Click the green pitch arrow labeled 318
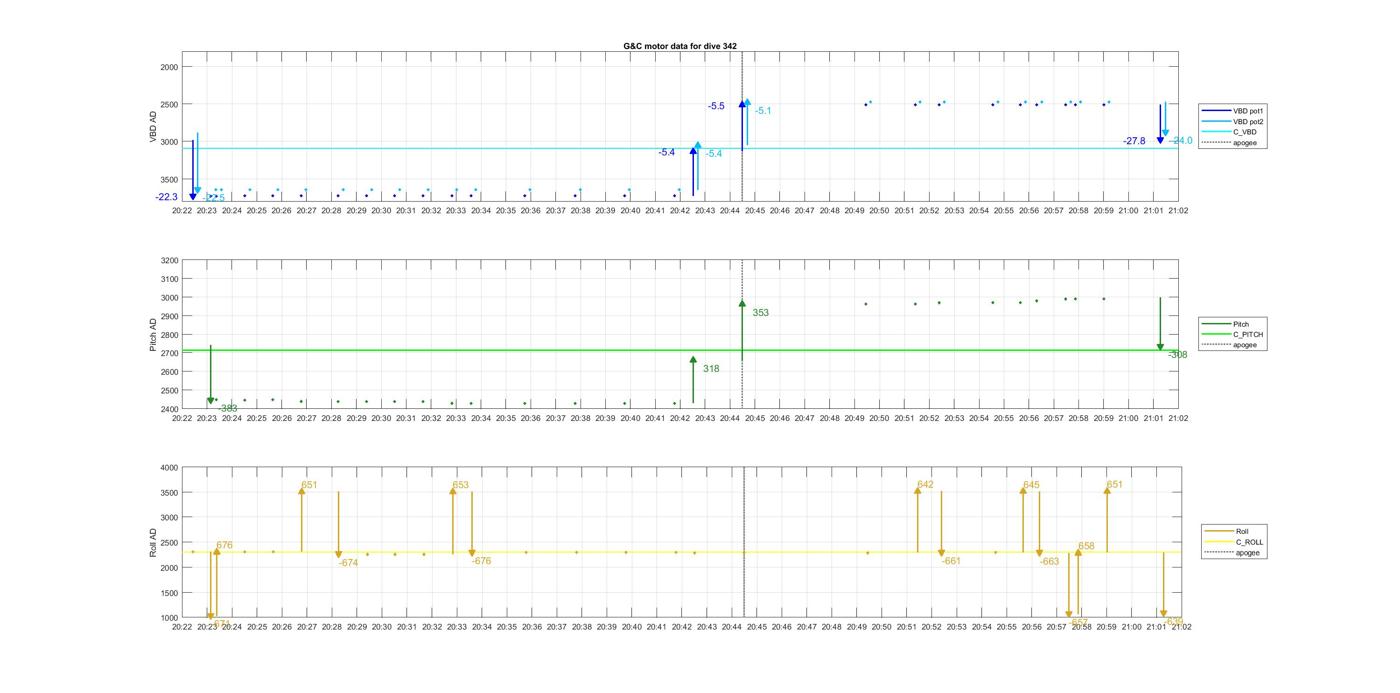This screenshot has height=693, width=1400. [x=693, y=380]
